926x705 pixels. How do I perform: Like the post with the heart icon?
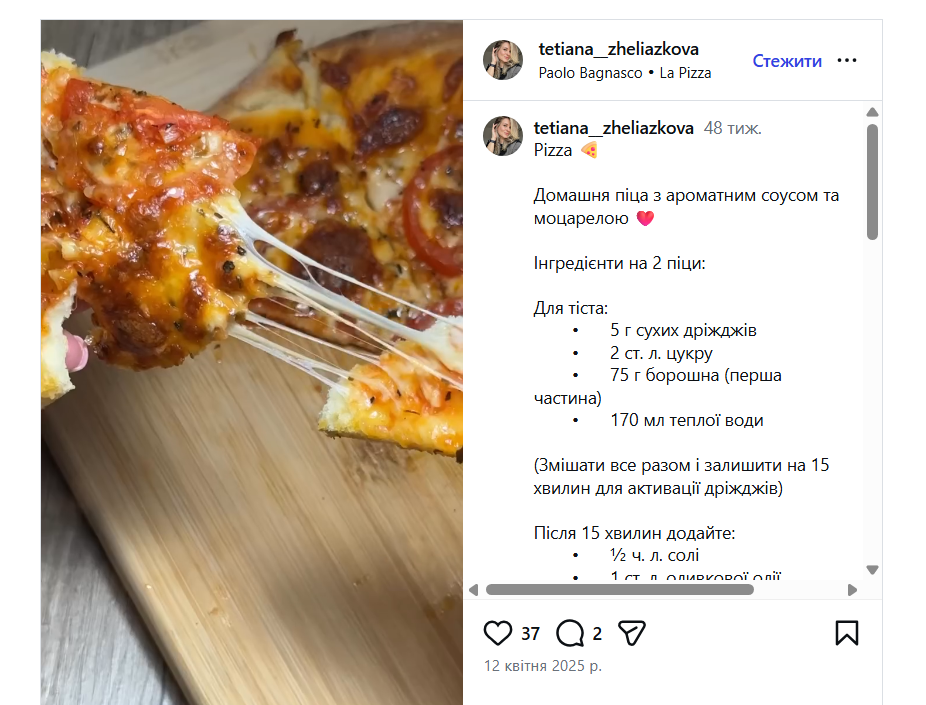point(497,633)
